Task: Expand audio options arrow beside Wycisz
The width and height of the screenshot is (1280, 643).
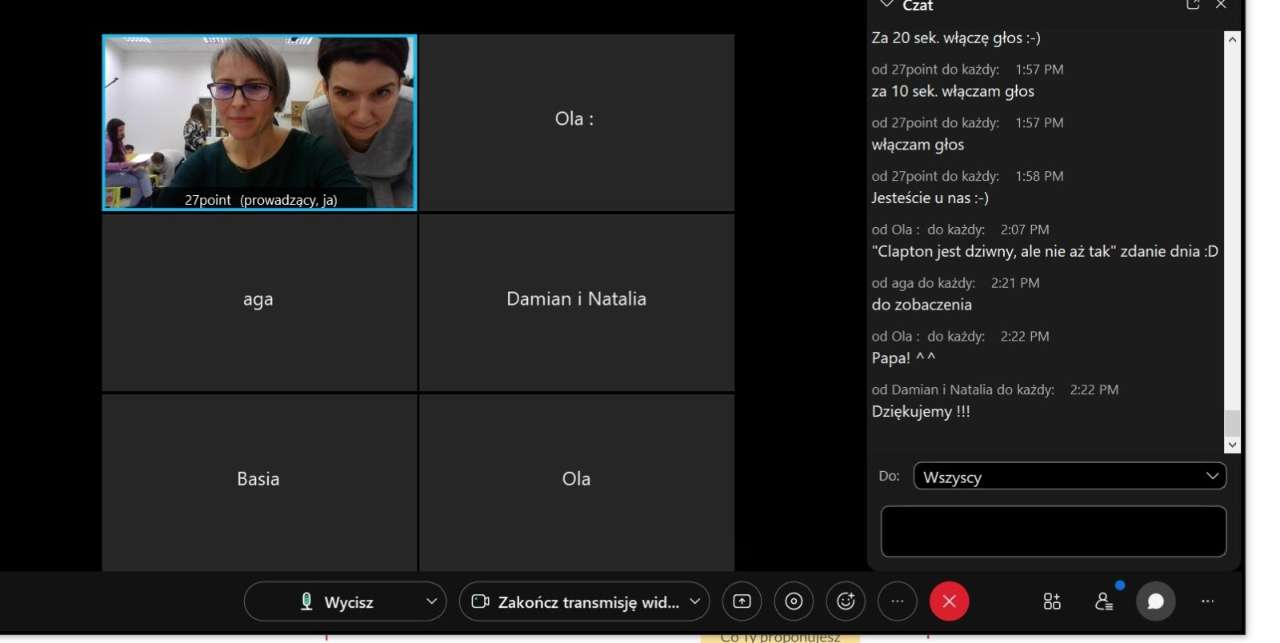Action: pyautogui.click(x=431, y=602)
